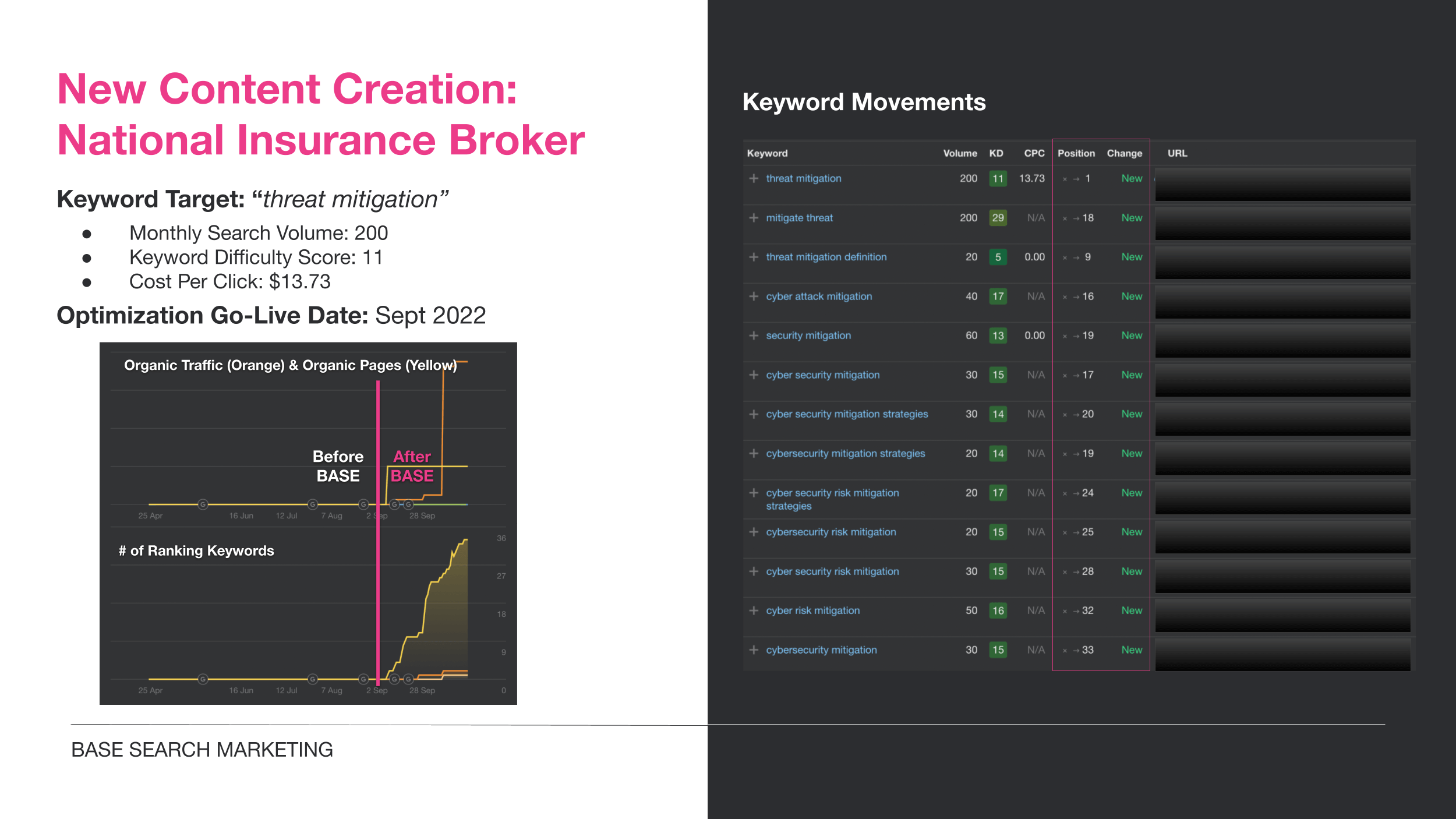Open the 'mitigate threat' keyword link

point(799,218)
